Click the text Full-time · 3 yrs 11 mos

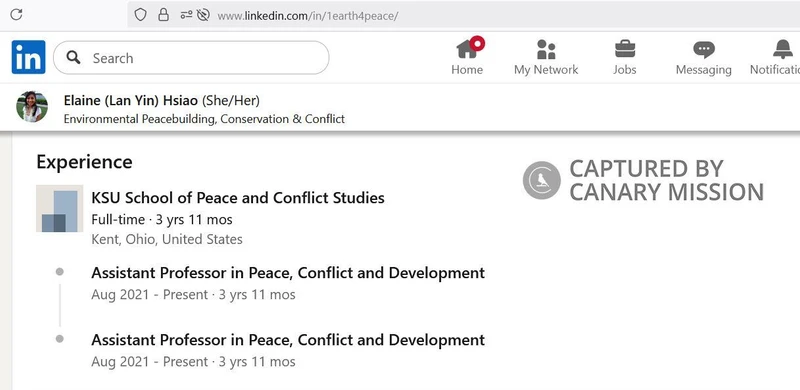[x=162, y=220]
